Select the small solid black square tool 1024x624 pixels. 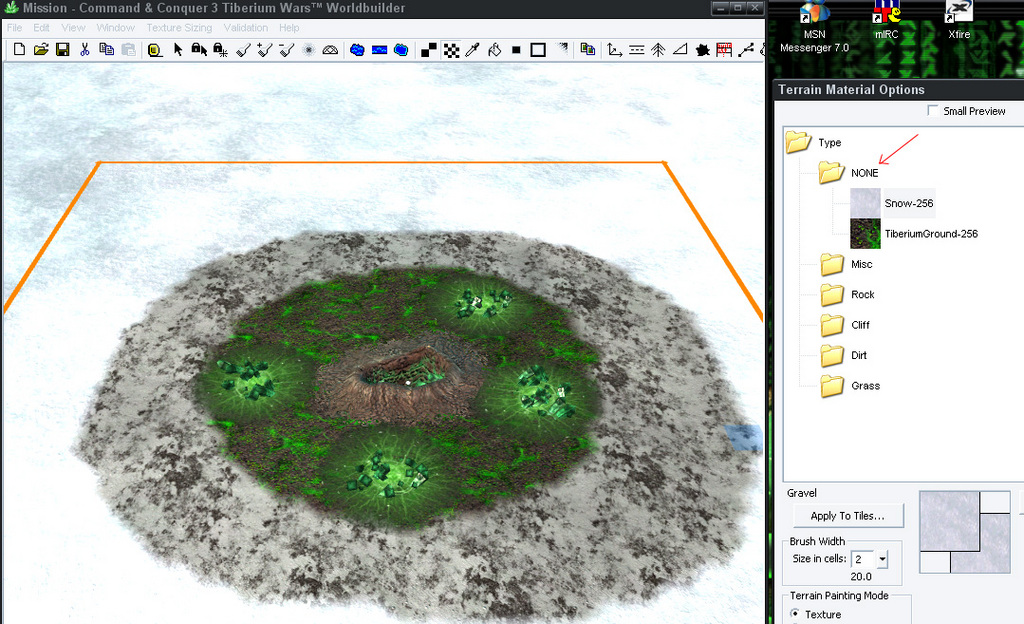(x=516, y=50)
